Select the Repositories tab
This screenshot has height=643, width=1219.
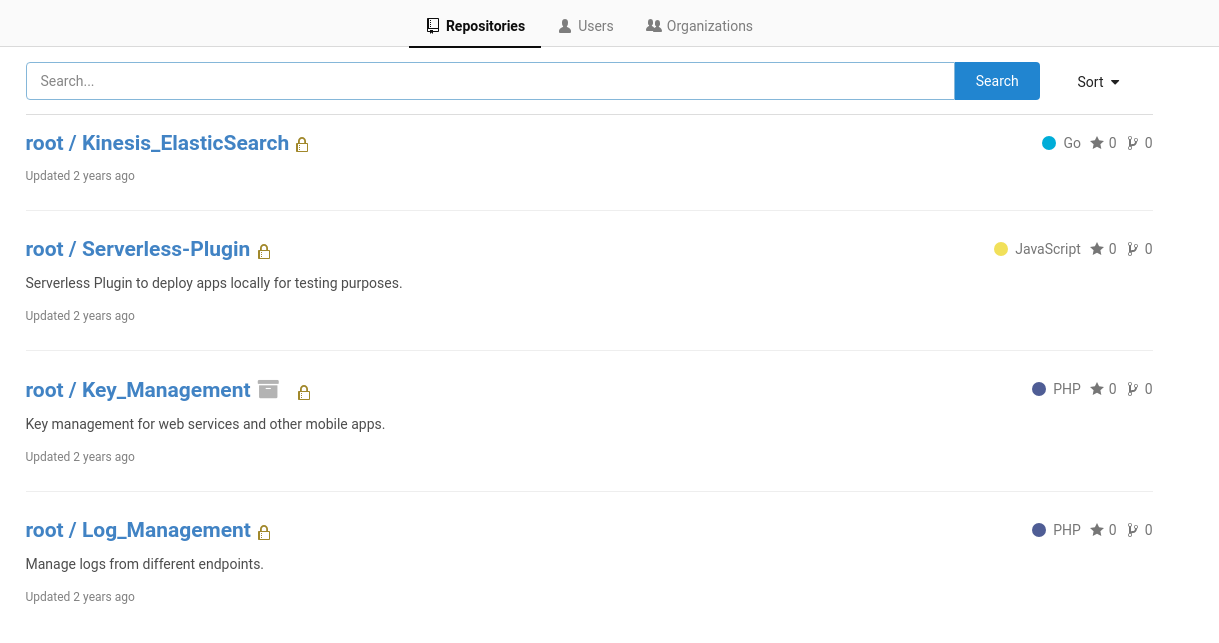(475, 26)
